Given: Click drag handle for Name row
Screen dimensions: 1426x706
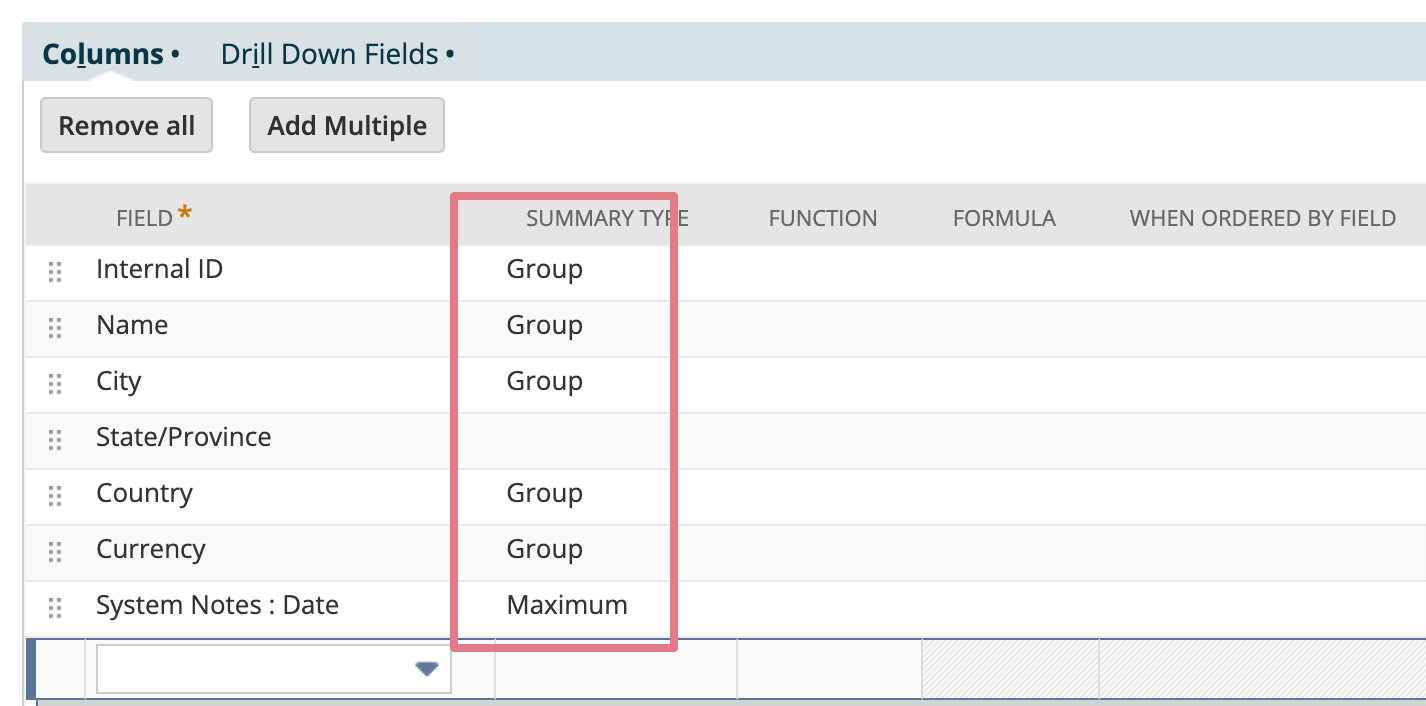Looking at the screenshot, I should point(55,328).
